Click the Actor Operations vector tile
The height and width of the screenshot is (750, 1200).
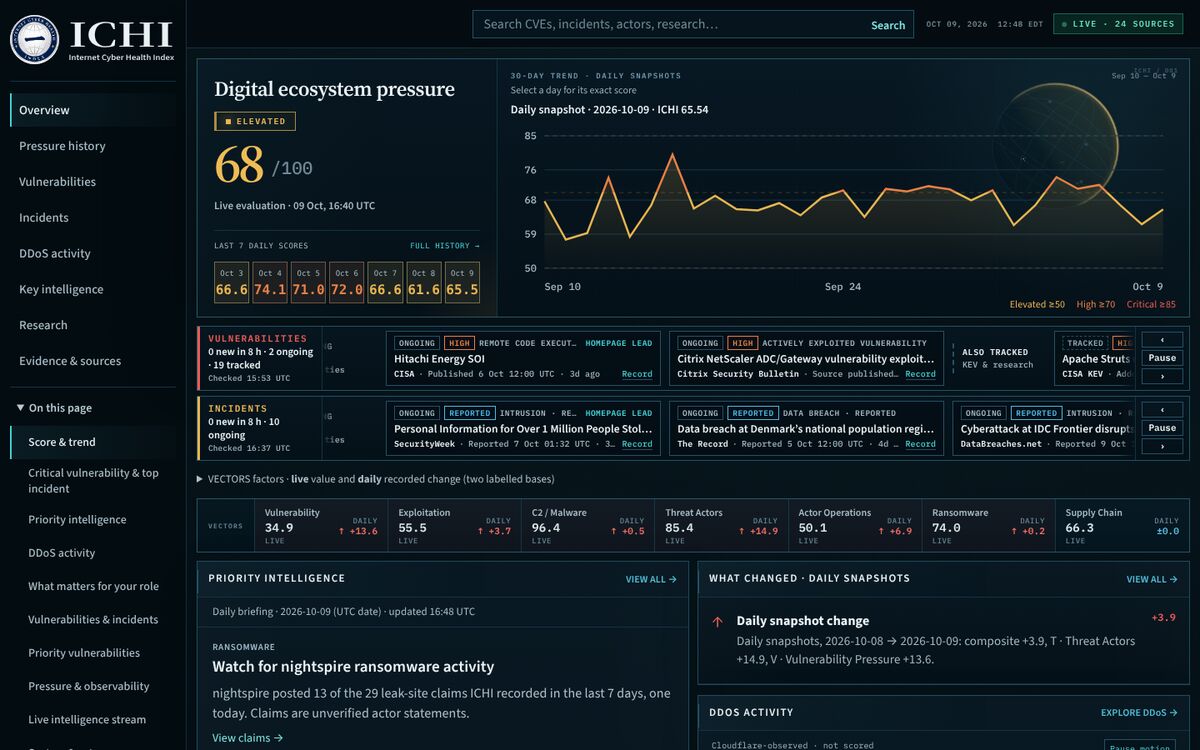855,526
